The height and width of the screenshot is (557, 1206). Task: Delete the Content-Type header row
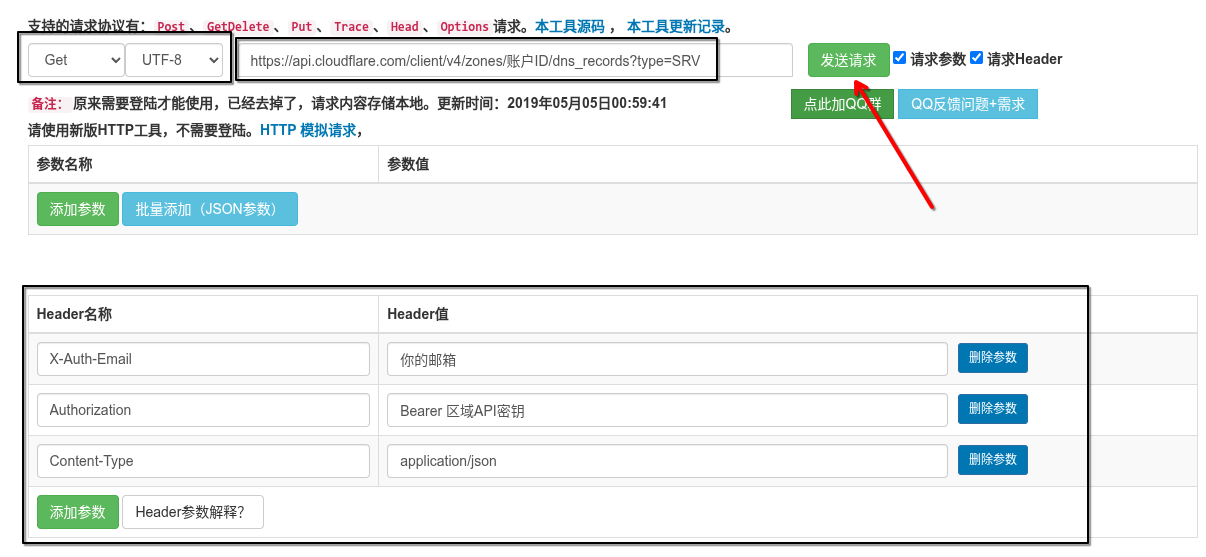pos(992,460)
